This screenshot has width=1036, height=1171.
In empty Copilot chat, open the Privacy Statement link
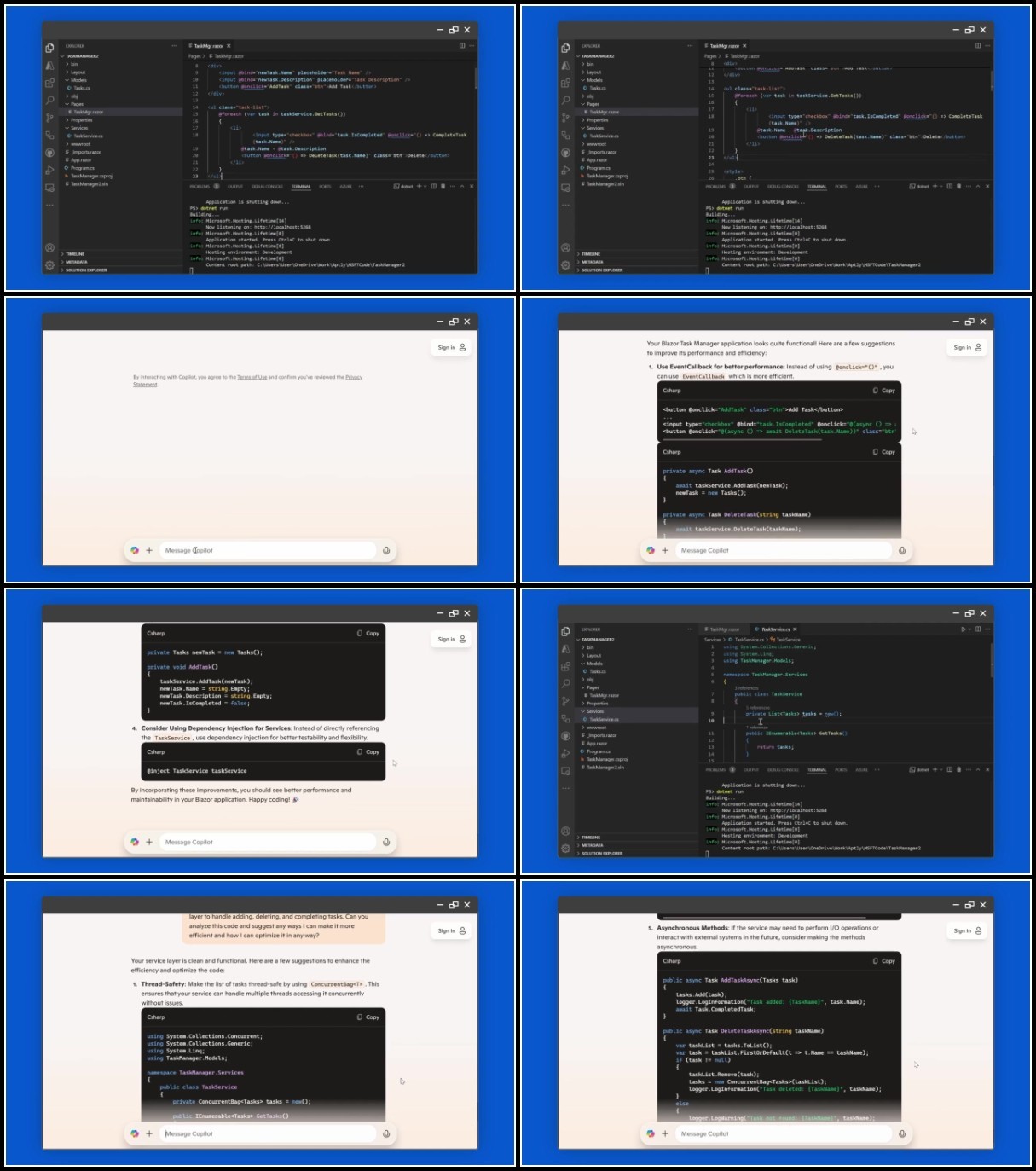tap(354, 377)
